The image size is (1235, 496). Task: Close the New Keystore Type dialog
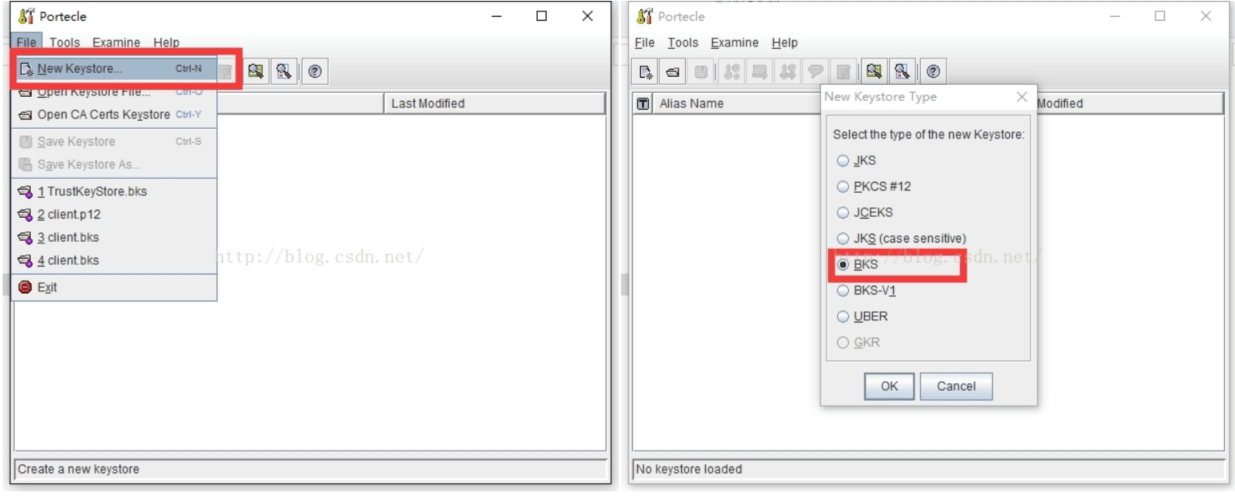pos(1021,97)
